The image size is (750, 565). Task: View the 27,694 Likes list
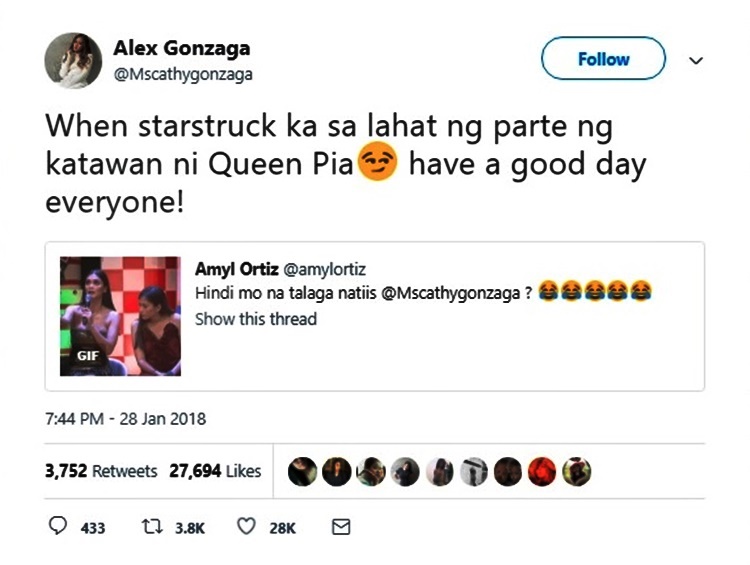click(x=215, y=471)
